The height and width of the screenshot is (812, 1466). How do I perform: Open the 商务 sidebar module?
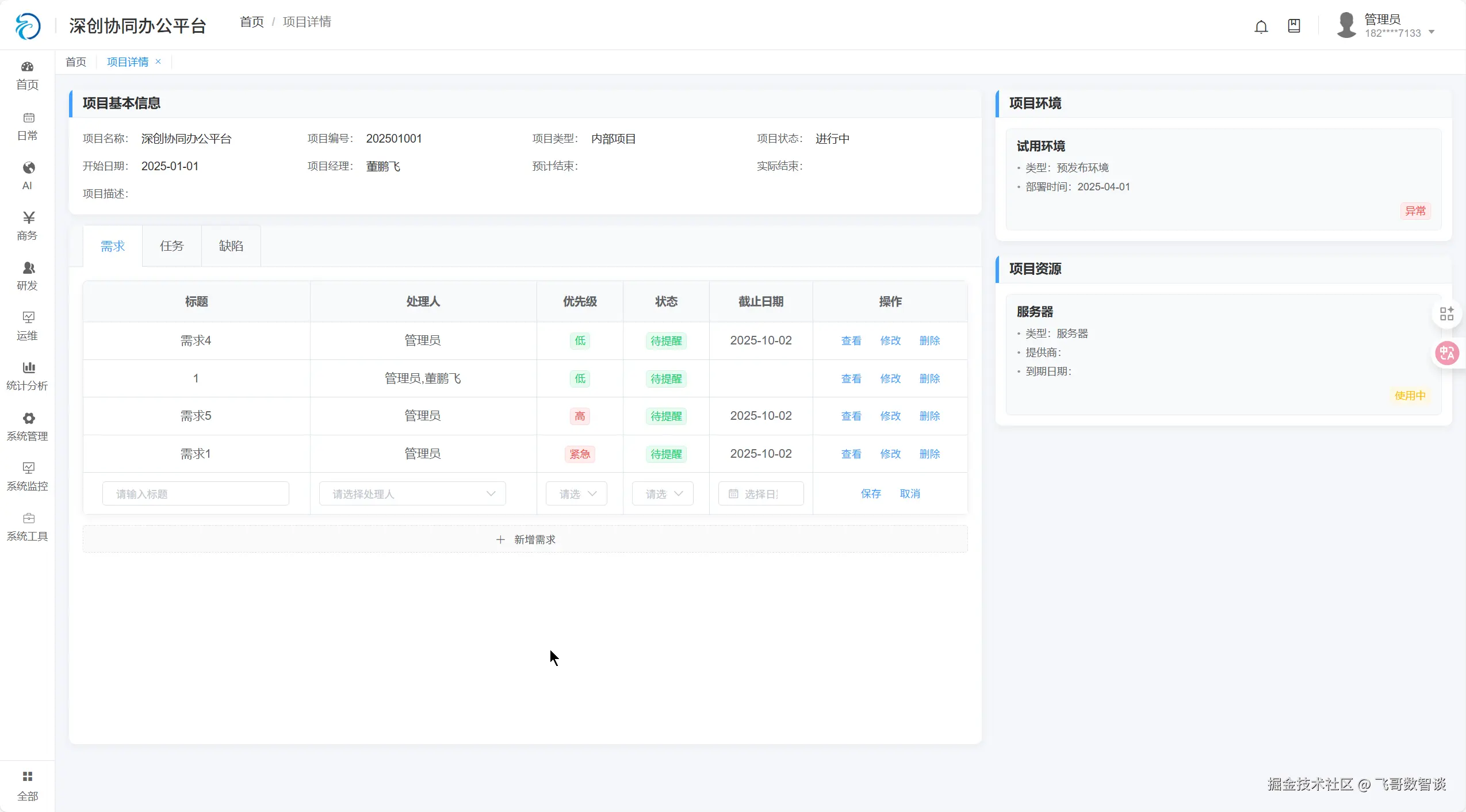(x=27, y=225)
